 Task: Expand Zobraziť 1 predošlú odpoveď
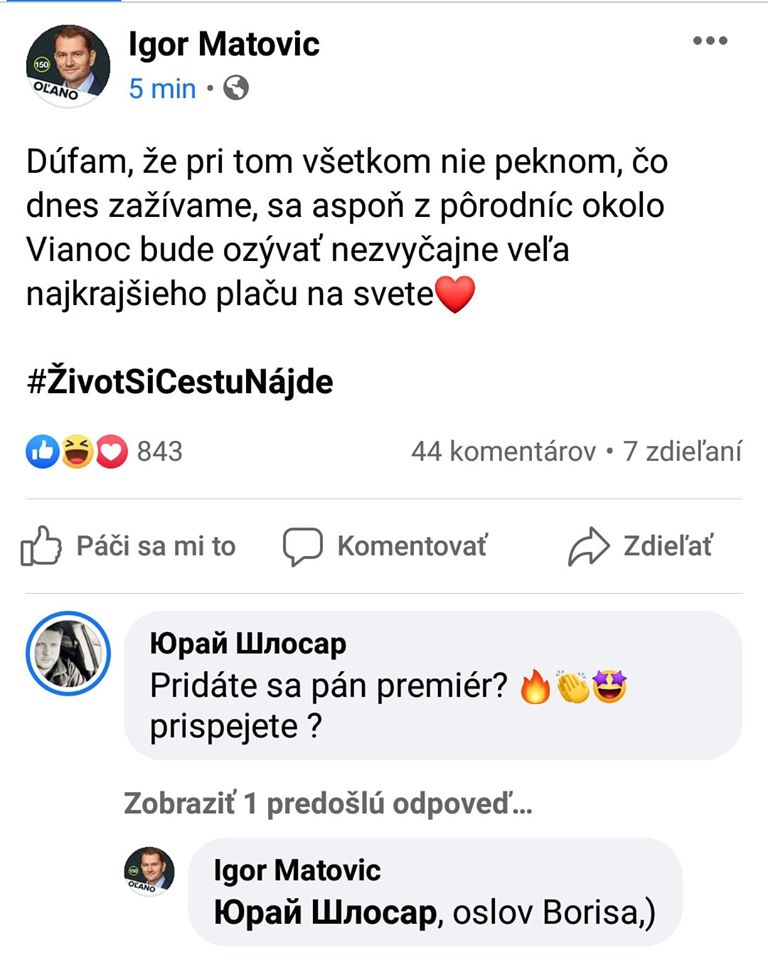(328, 804)
